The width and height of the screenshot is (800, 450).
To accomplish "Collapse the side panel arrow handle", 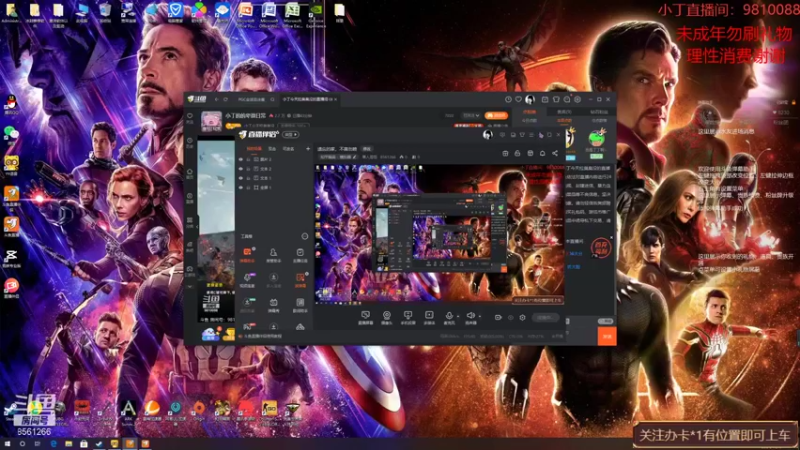I will 197,227.
